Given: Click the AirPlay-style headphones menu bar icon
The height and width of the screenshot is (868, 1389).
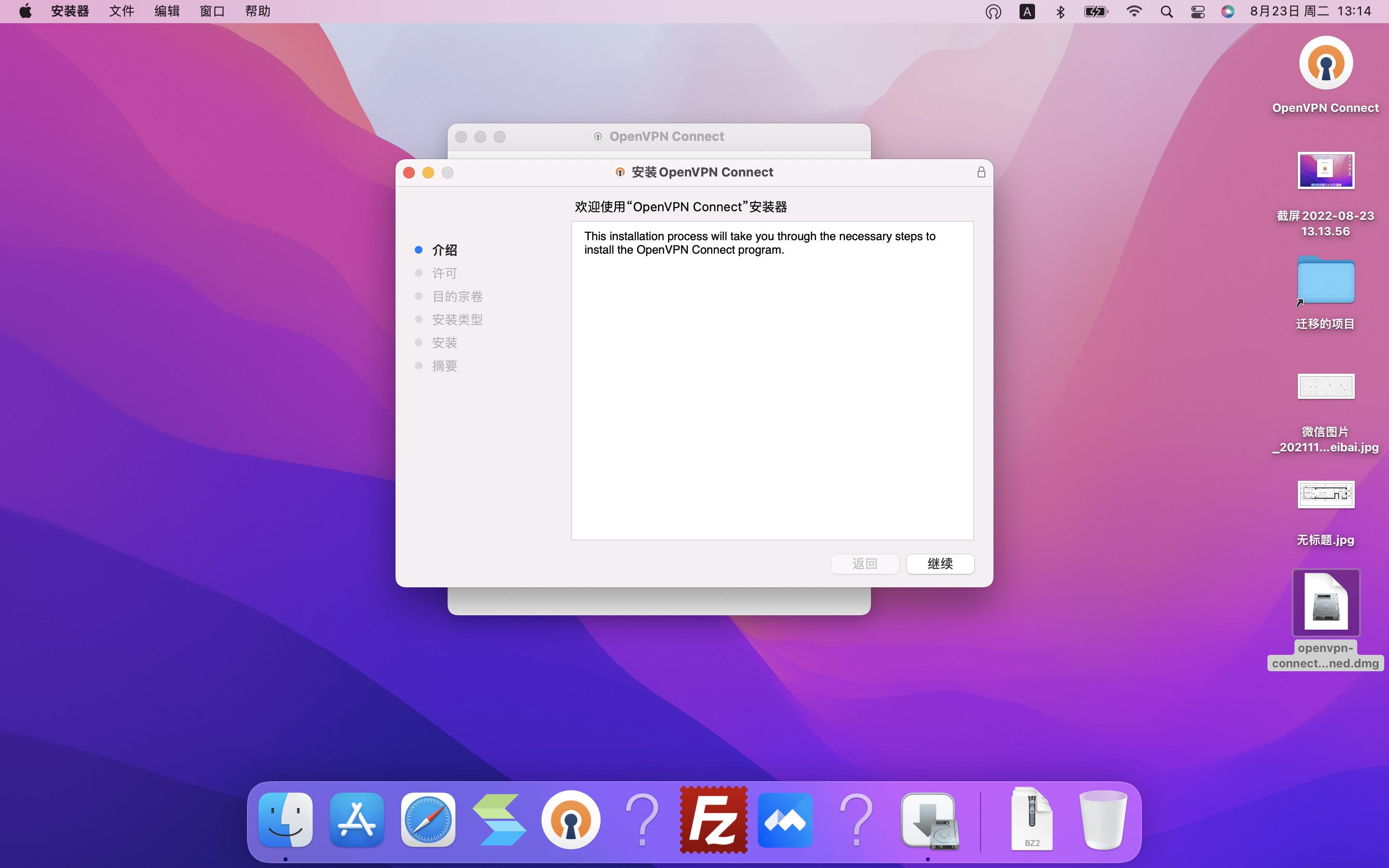Looking at the screenshot, I should (x=993, y=12).
